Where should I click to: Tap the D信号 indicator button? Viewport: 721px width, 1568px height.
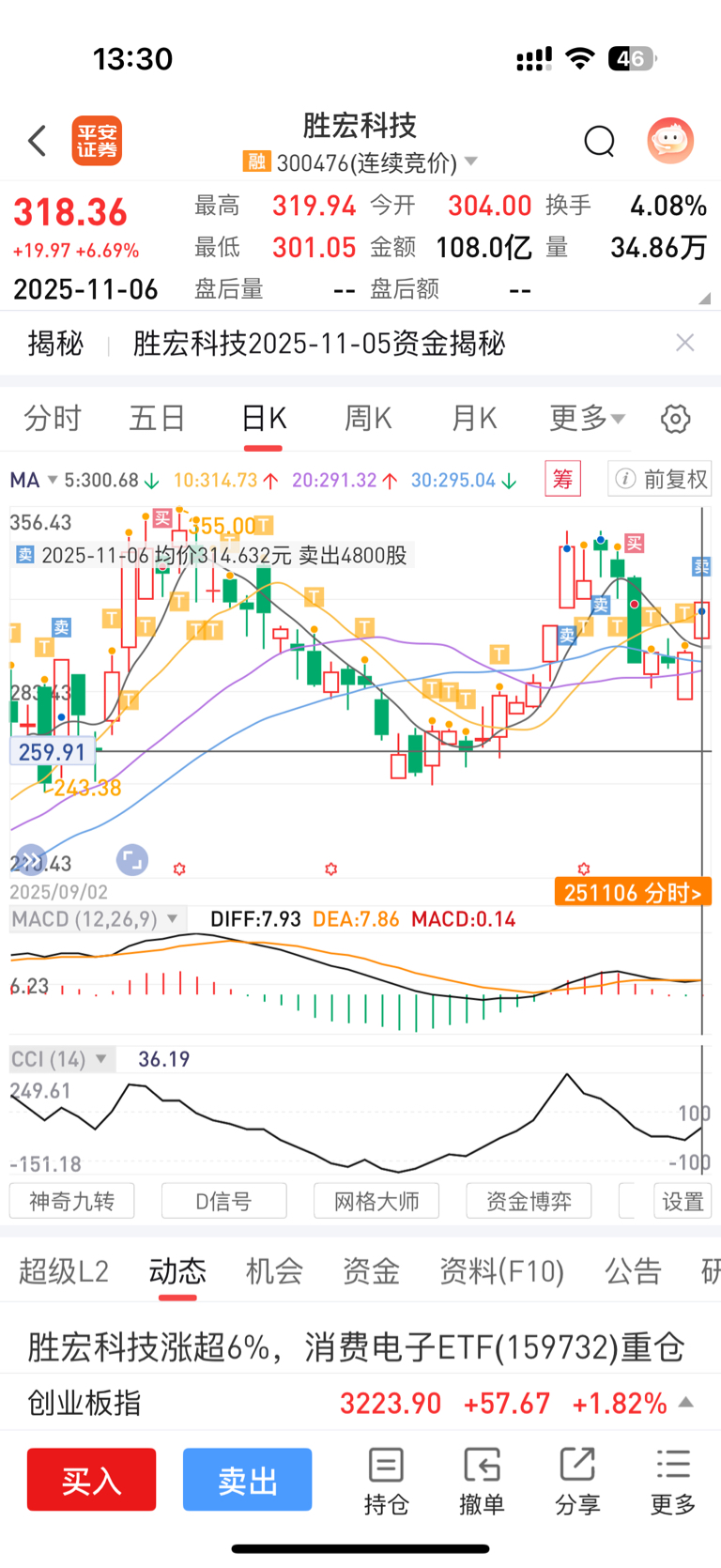223,1201
